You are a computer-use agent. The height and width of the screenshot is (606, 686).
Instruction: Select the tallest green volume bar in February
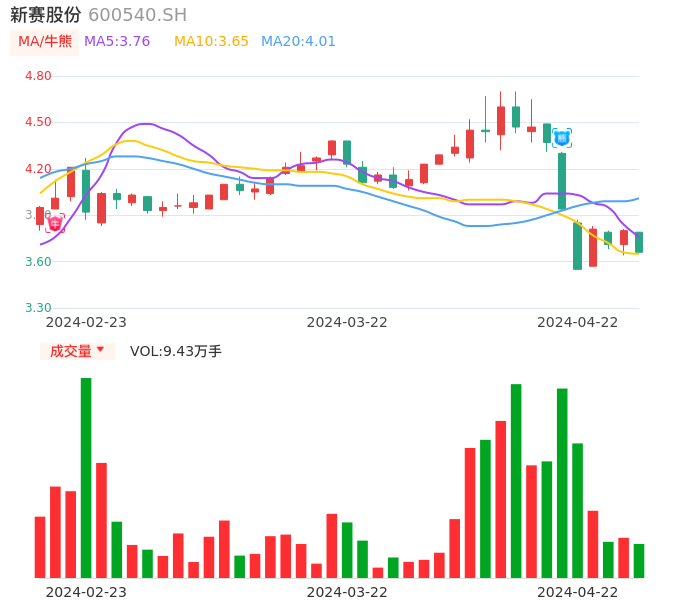[86, 477]
